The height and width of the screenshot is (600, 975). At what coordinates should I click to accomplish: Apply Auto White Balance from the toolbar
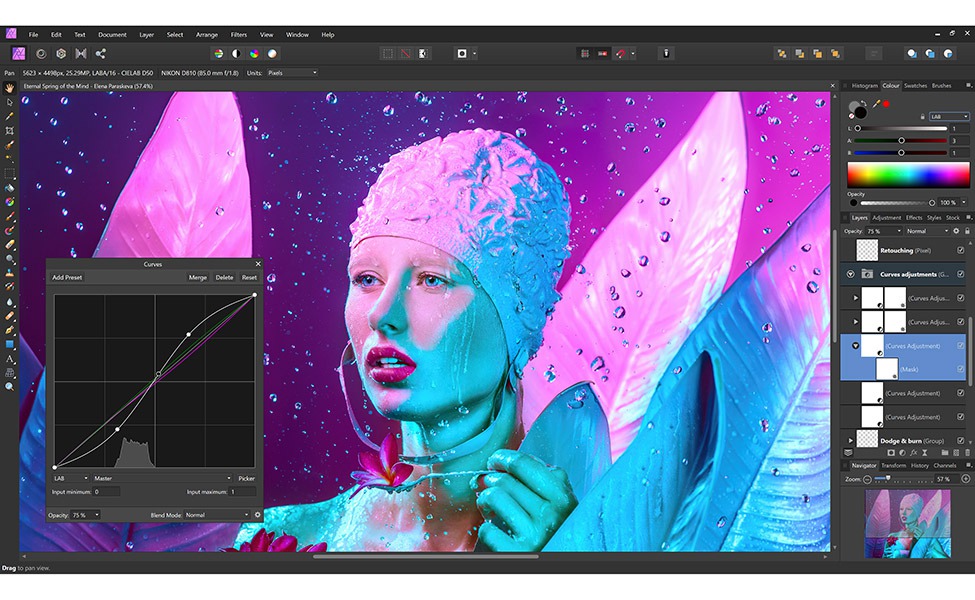(x=272, y=53)
